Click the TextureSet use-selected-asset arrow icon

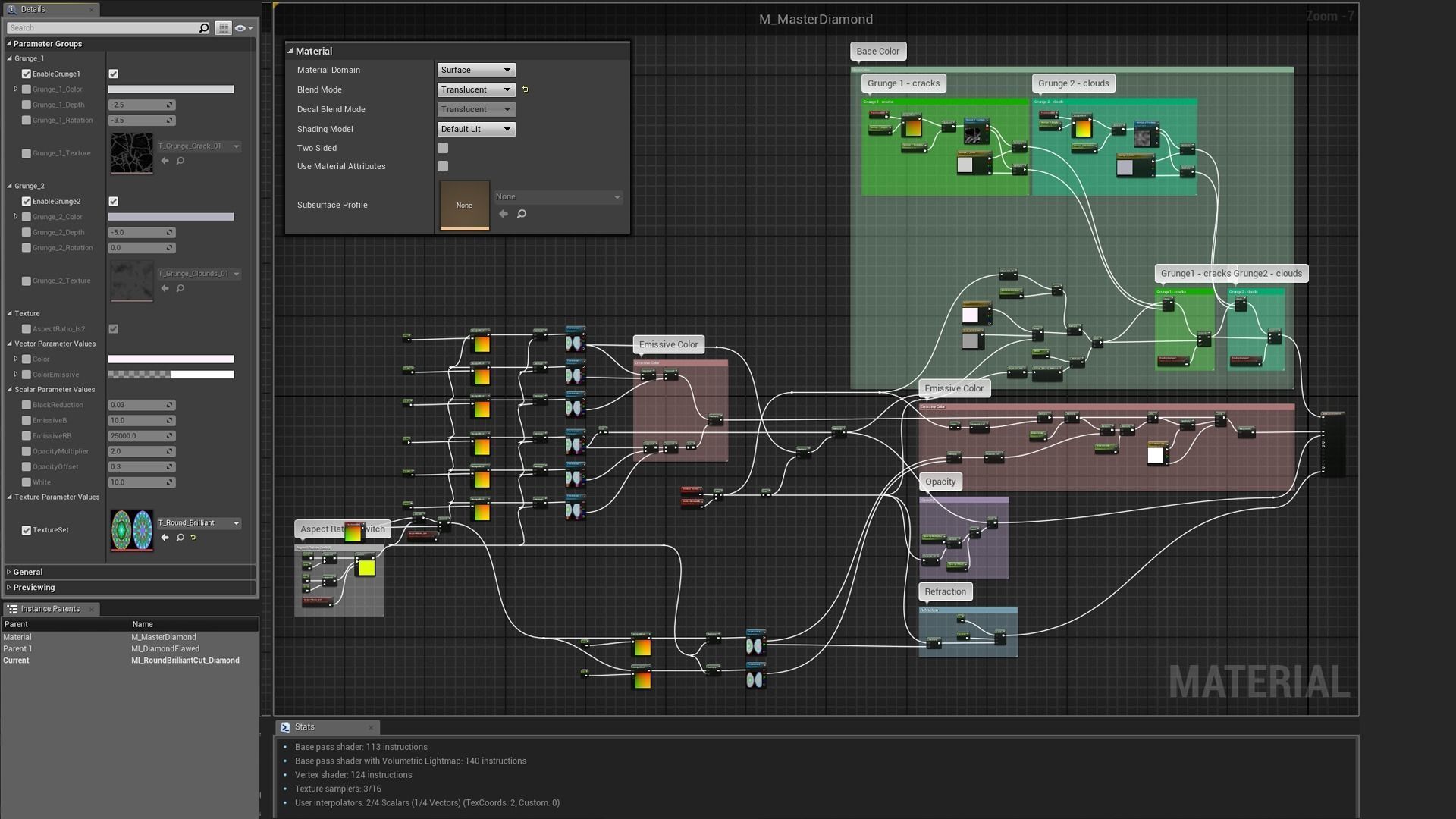tap(165, 538)
